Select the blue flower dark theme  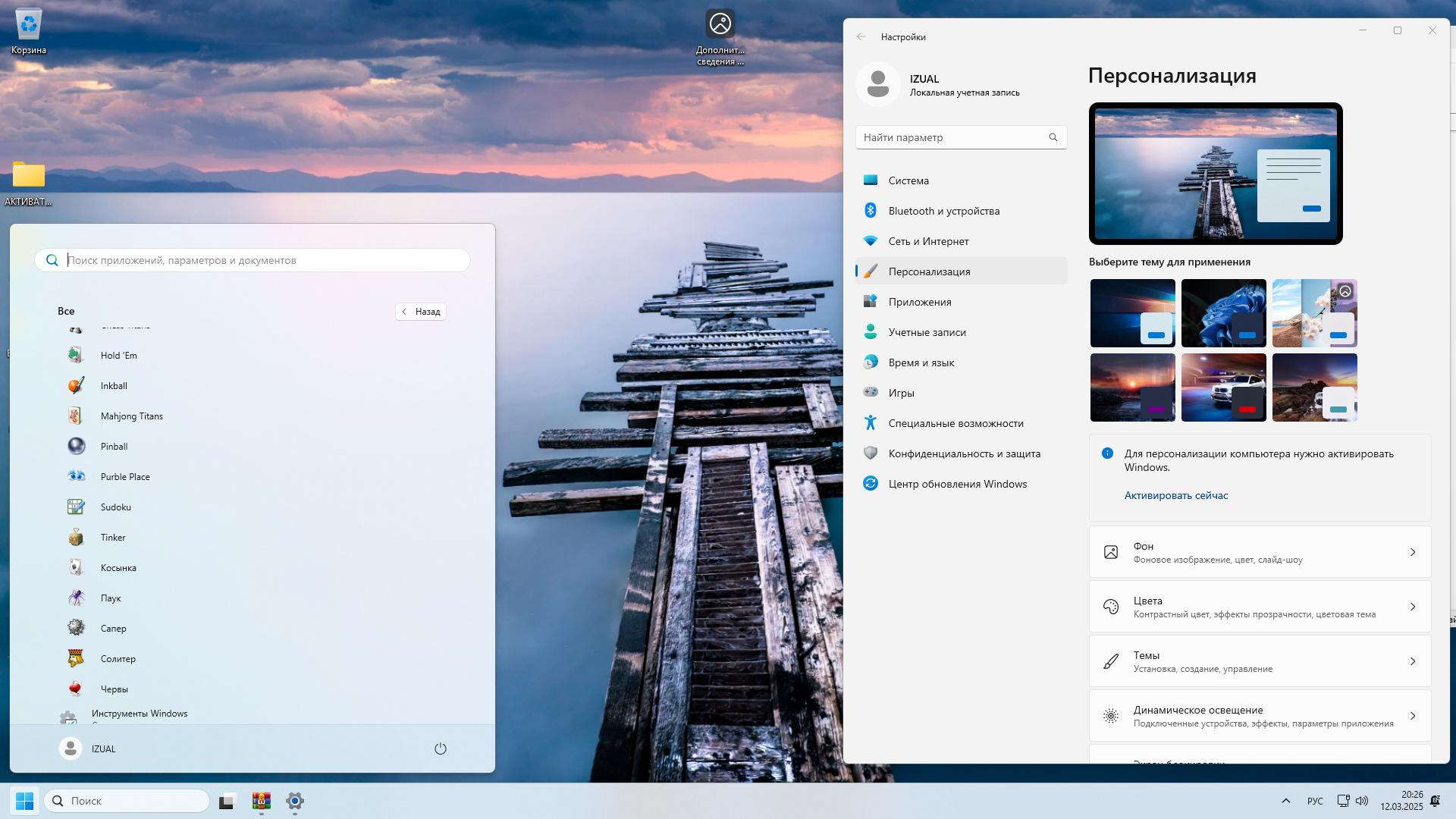(x=1223, y=313)
